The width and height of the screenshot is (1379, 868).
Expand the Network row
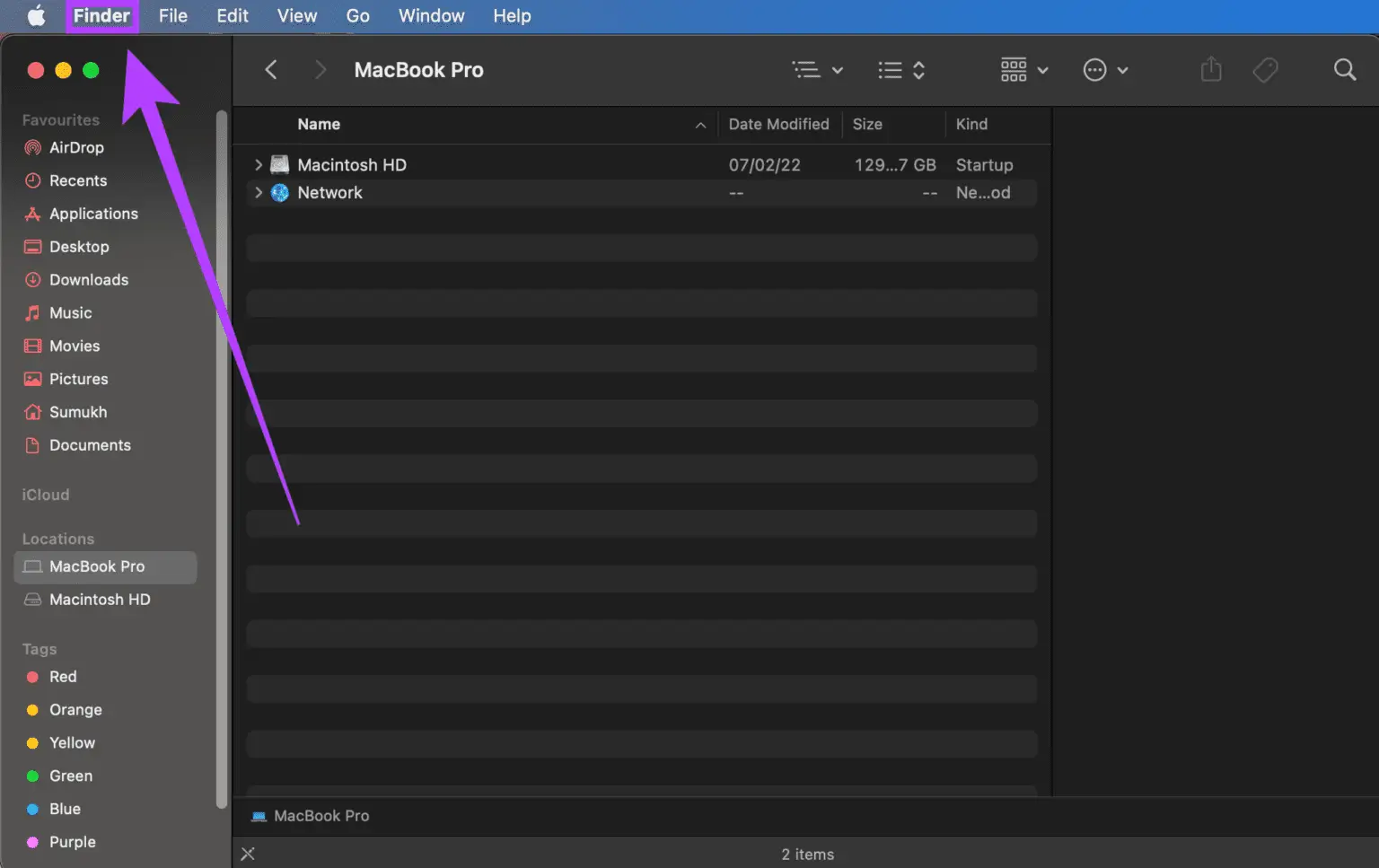259,192
